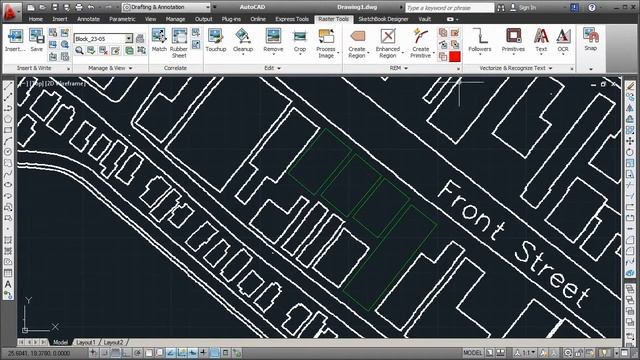Open the AutoCAD application menu button
This screenshot has height=360, width=640.
pyautogui.click(x=11, y=11)
